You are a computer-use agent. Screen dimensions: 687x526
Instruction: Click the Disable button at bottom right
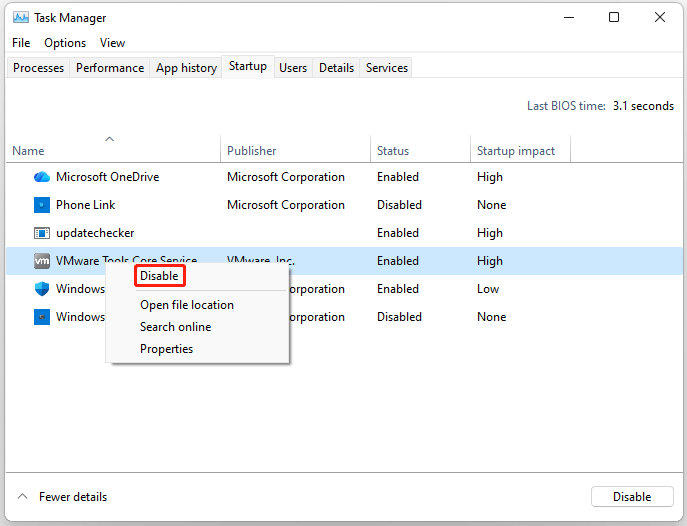coord(632,497)
